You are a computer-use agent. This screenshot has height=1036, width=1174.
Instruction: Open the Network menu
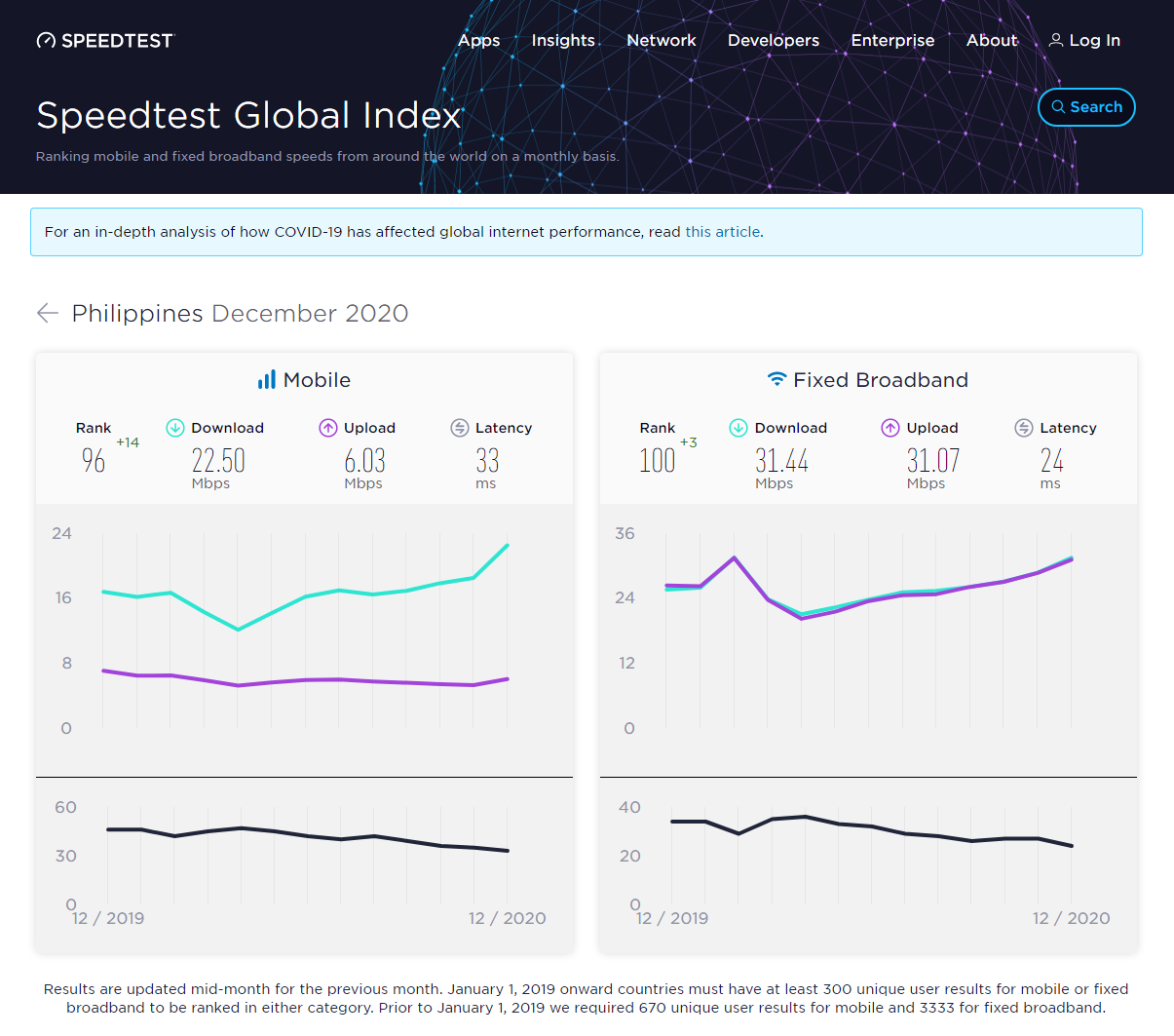(x=662, y=40)
